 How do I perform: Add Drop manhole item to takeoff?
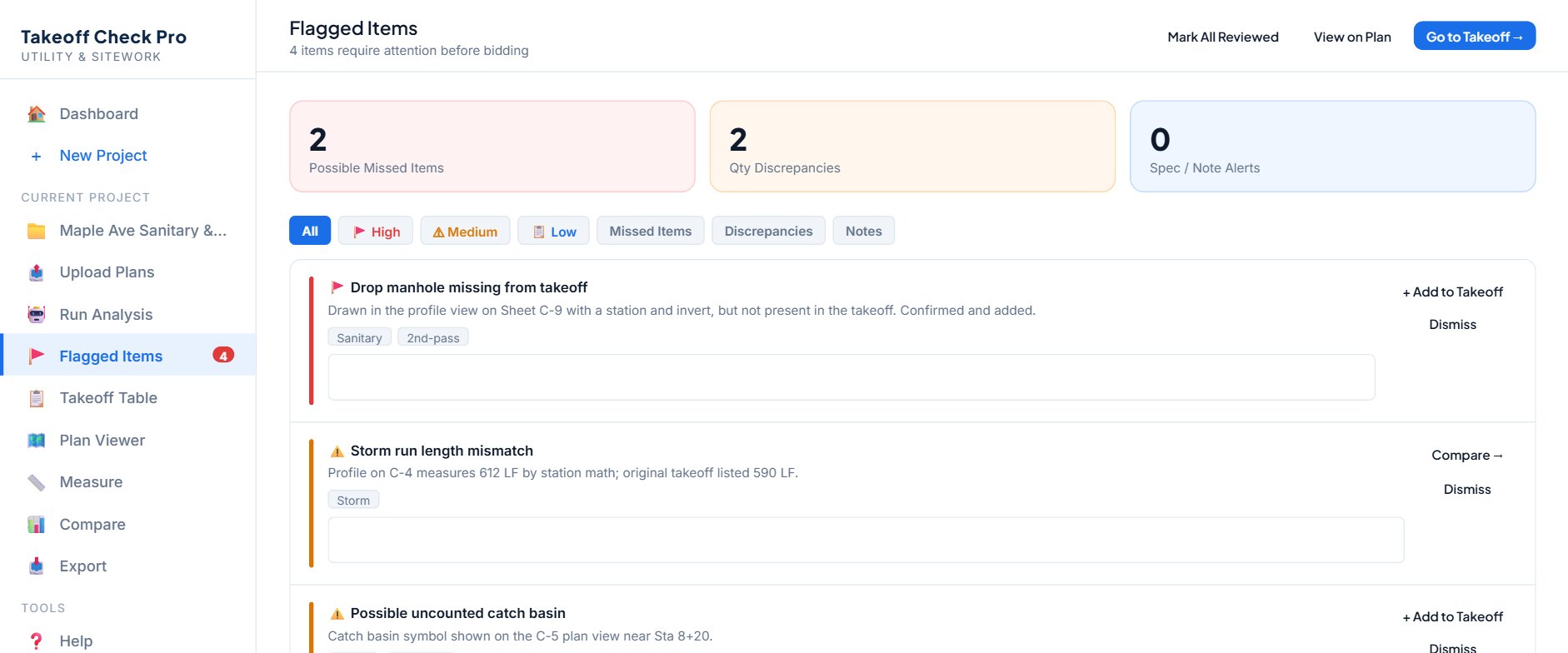1452,292
